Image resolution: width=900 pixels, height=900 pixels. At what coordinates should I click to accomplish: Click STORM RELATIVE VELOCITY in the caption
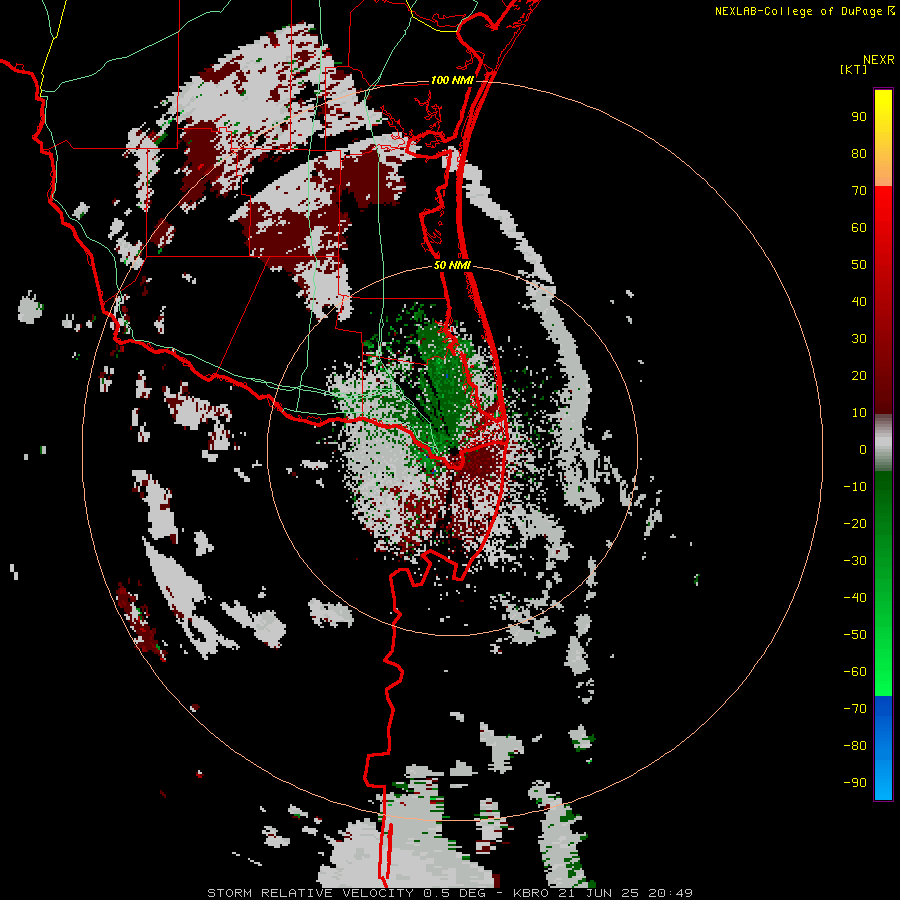click(310, 893)
